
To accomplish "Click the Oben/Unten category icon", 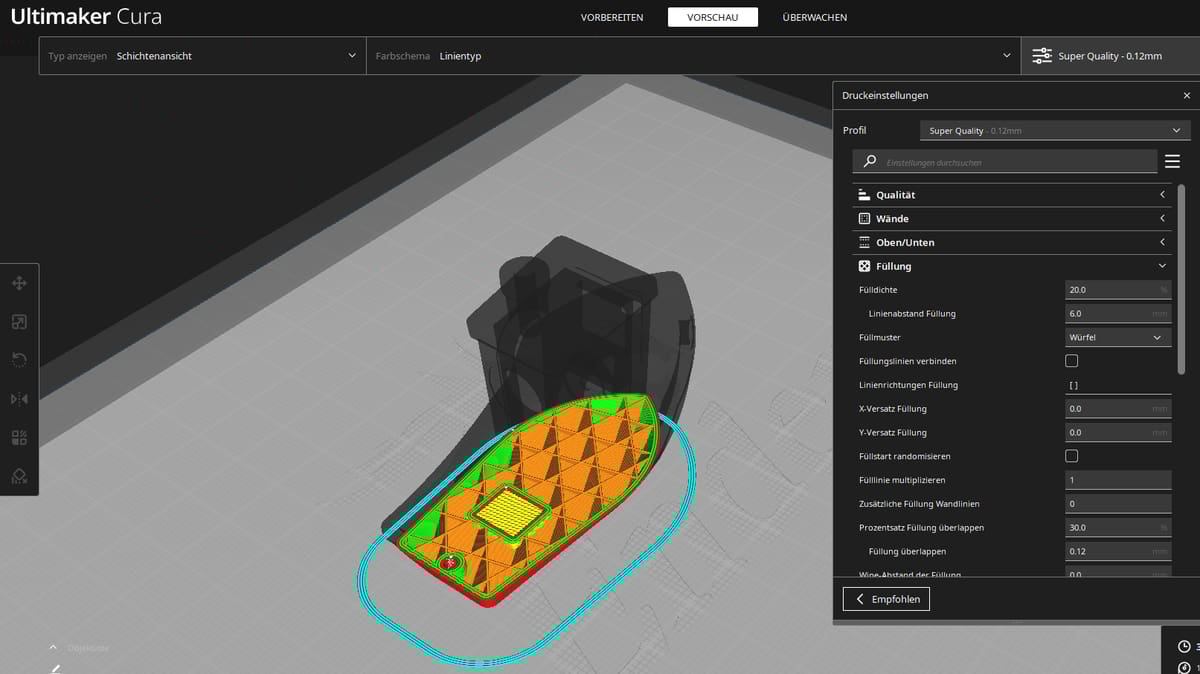I will click(864, 242).
